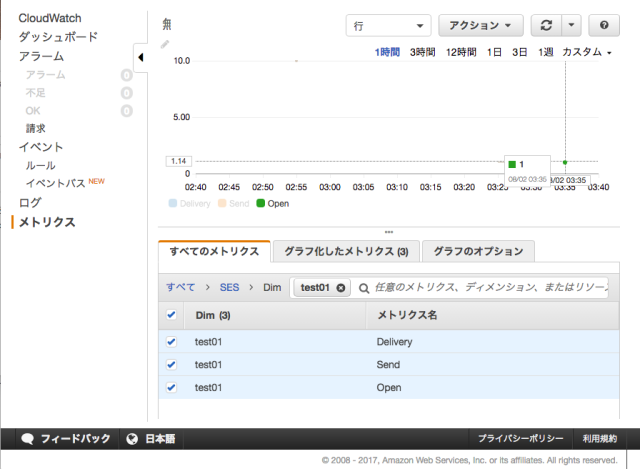Viewport: 640px width, 469px height.
Task: Collapse the sidebar with the left arrow
Action: point(140,57)
